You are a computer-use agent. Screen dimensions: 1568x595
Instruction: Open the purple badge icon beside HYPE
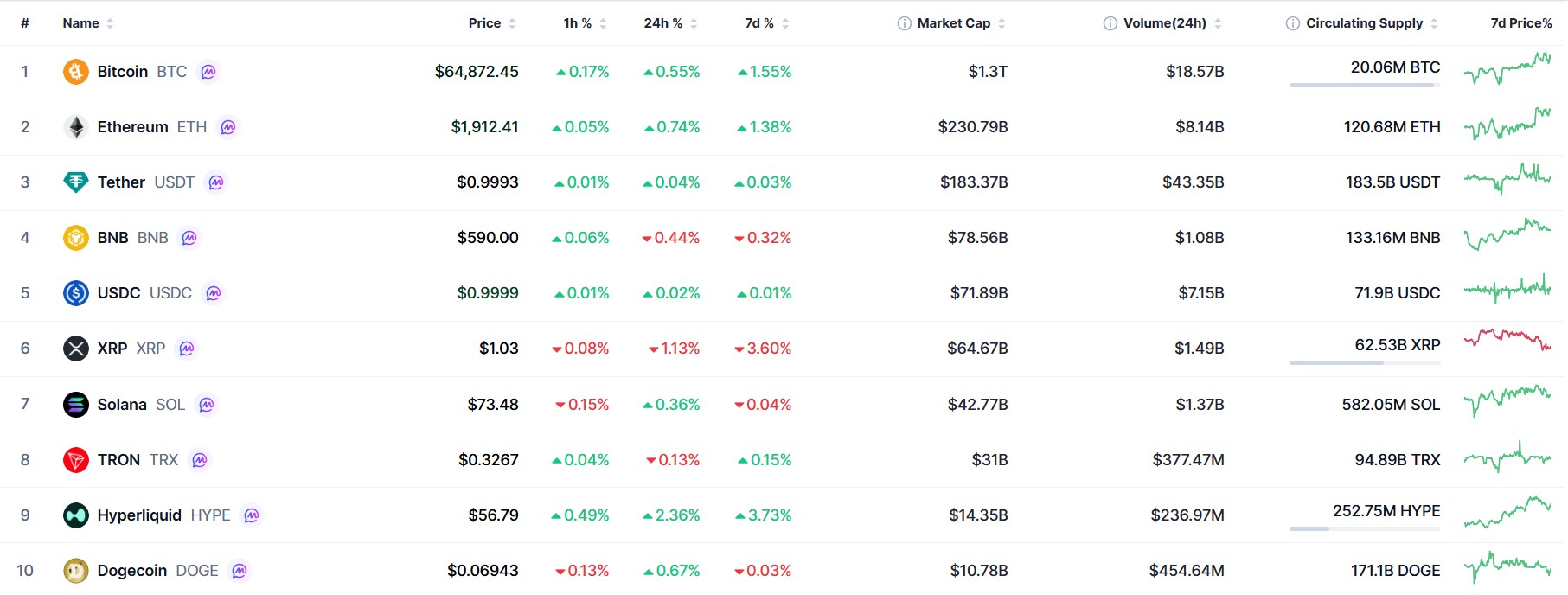252,515
